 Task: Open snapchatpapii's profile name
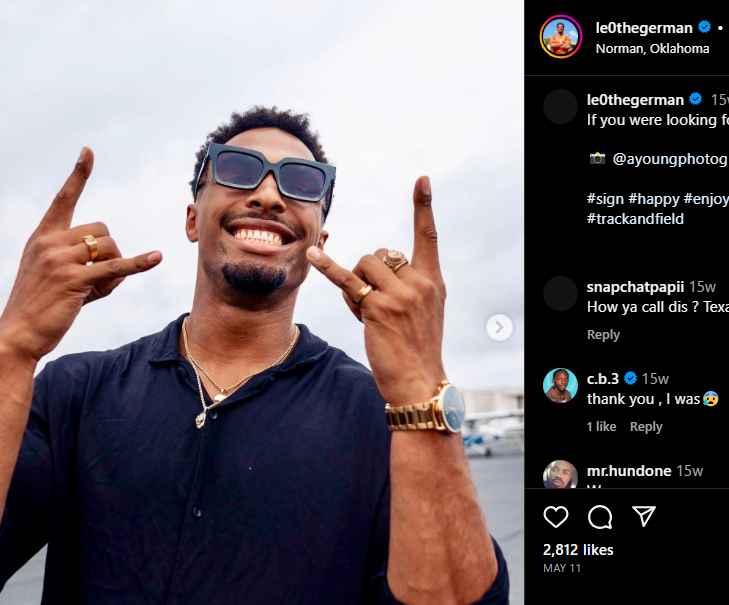pos(635,287)
